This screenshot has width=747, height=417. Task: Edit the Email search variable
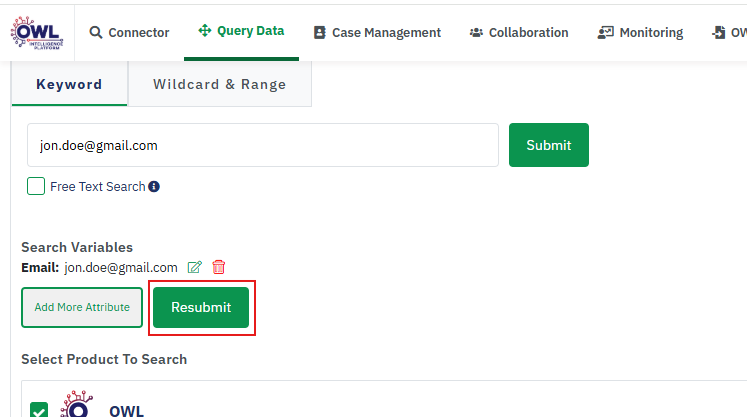195,267
